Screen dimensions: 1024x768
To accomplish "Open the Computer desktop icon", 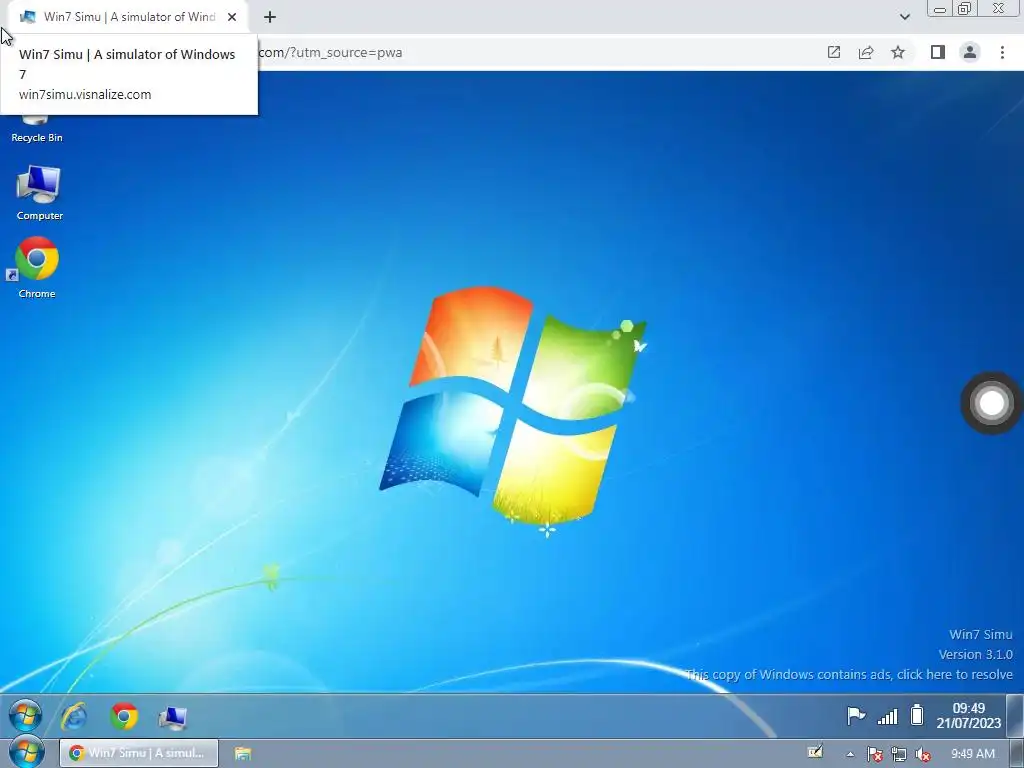I will [x=39, y=193].
